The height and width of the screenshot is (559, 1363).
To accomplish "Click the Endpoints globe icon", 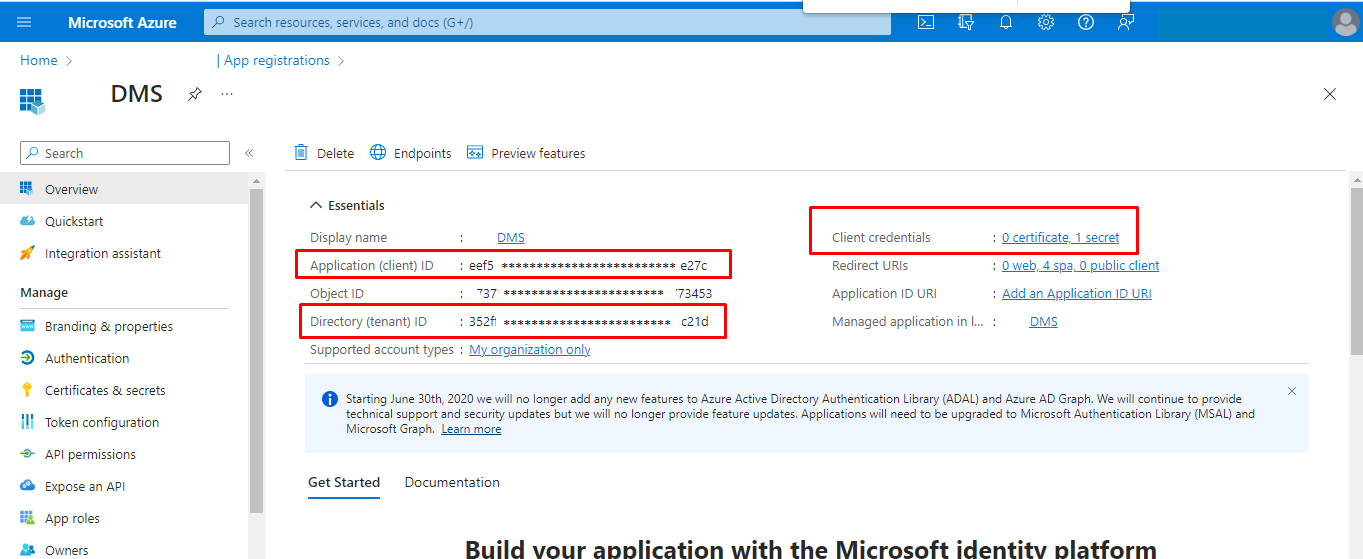I will tap(378, 152).
